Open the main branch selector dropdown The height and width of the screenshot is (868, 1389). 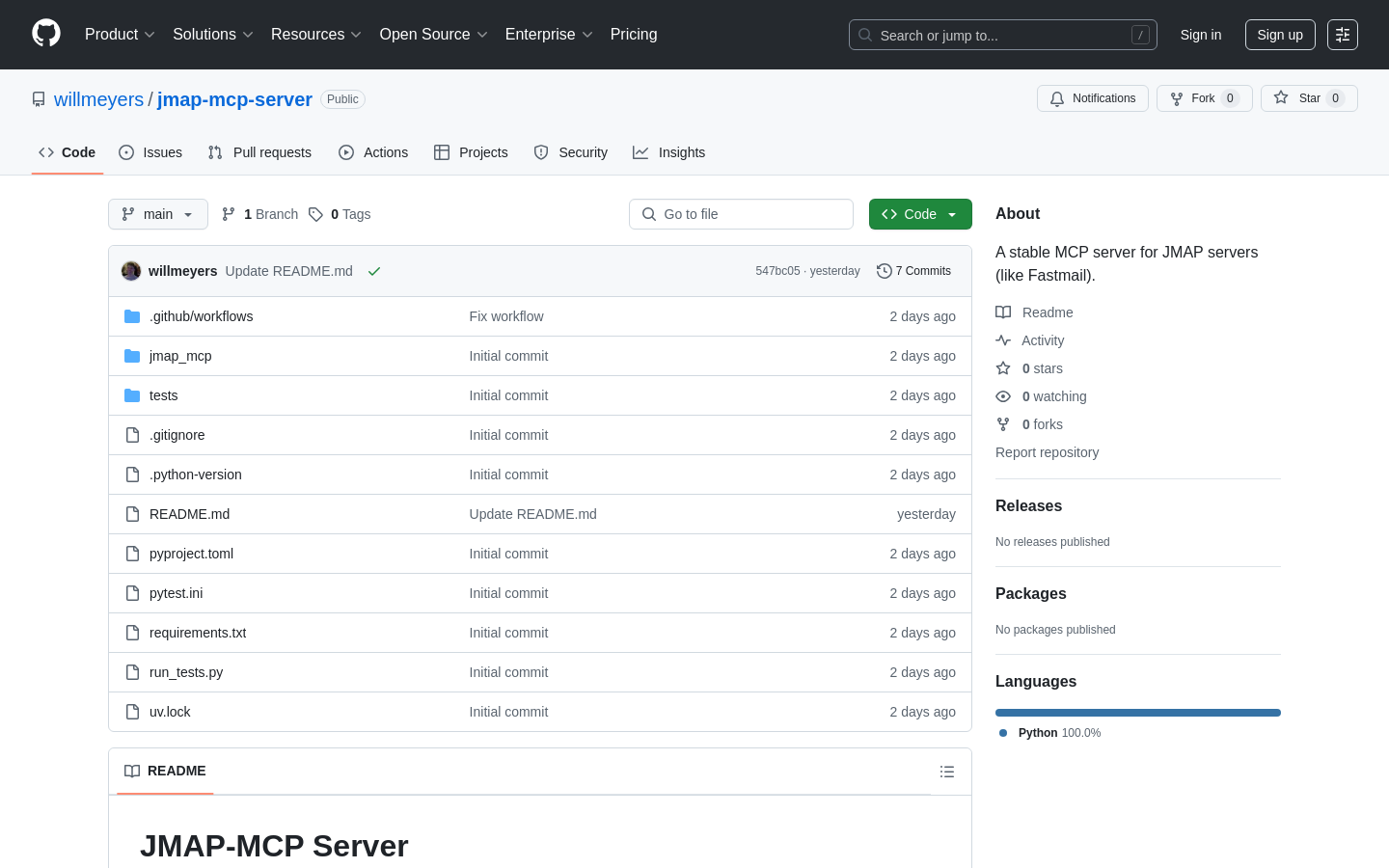click(158, 214)
